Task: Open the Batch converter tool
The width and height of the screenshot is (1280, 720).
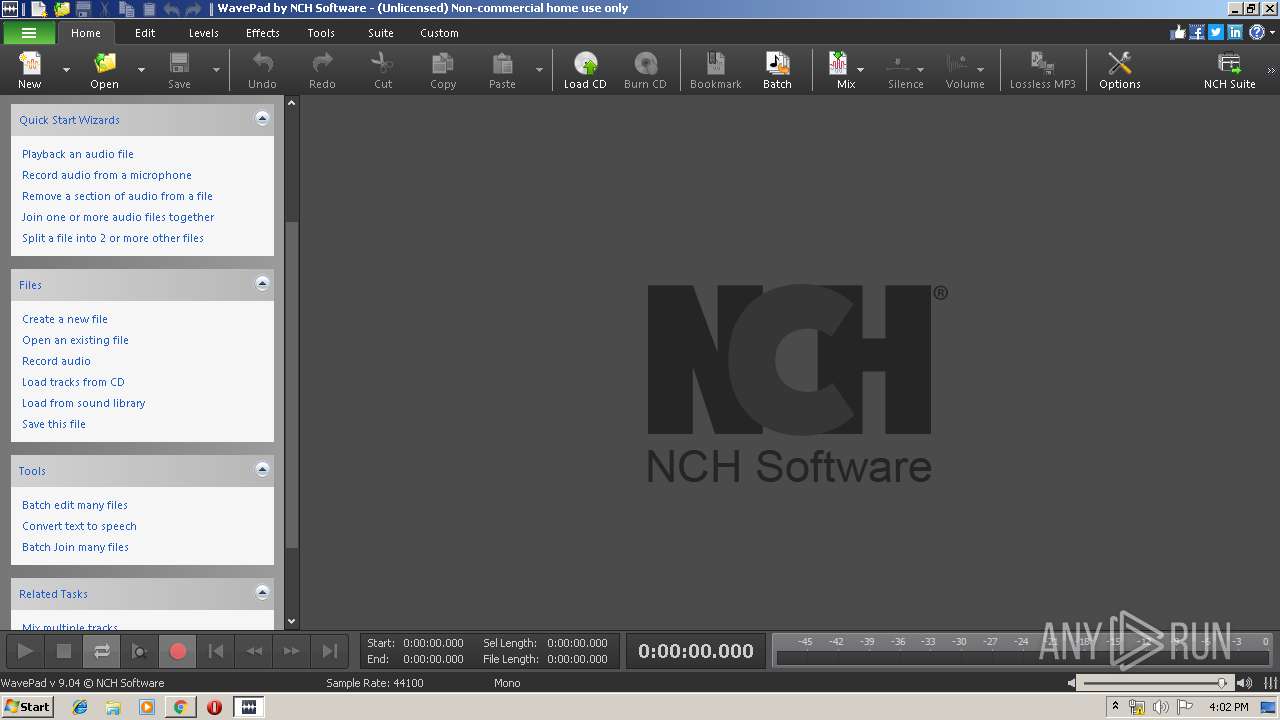Action: click(x=777, y=70)
